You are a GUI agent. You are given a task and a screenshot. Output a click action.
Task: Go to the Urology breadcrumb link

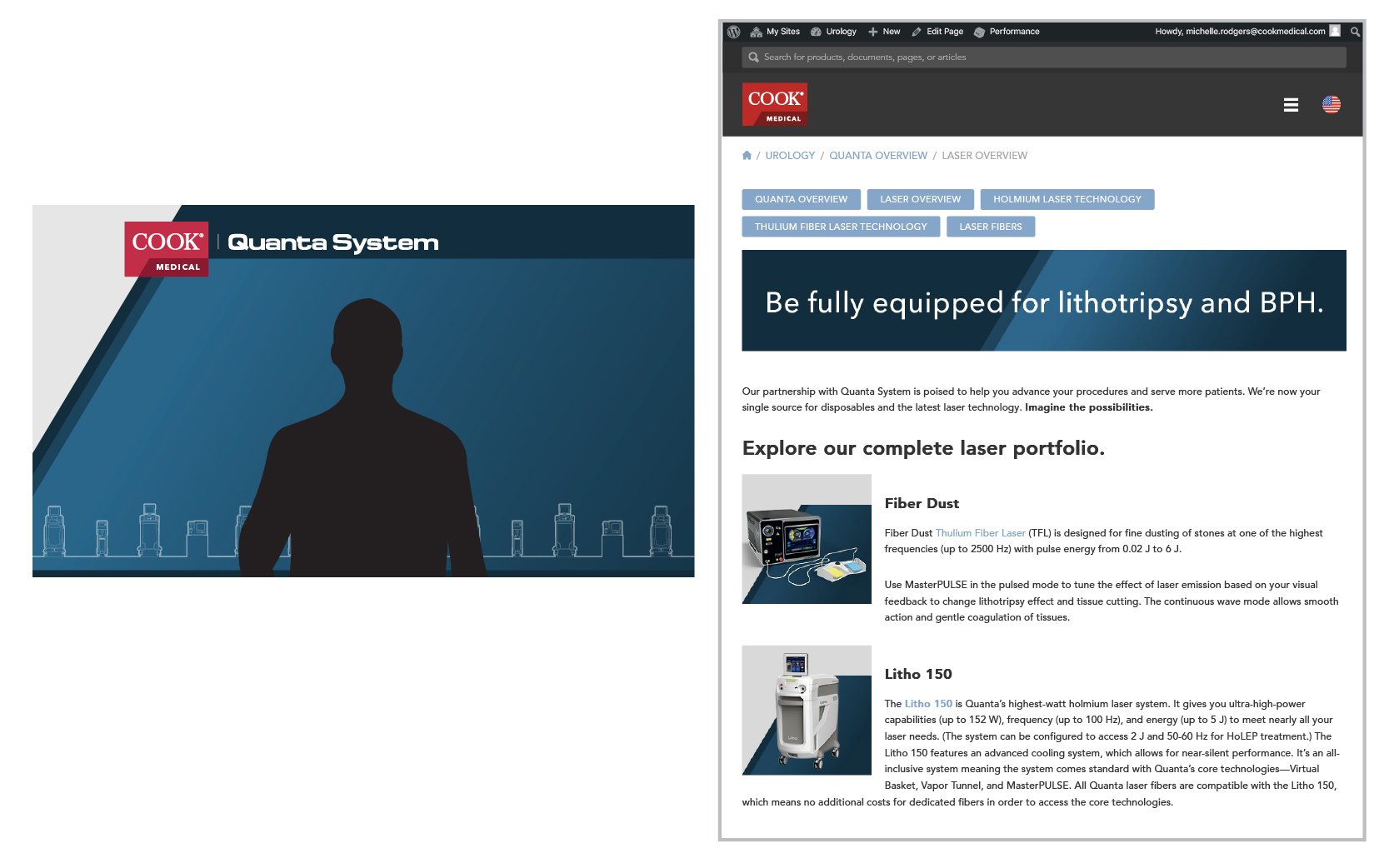790,156
